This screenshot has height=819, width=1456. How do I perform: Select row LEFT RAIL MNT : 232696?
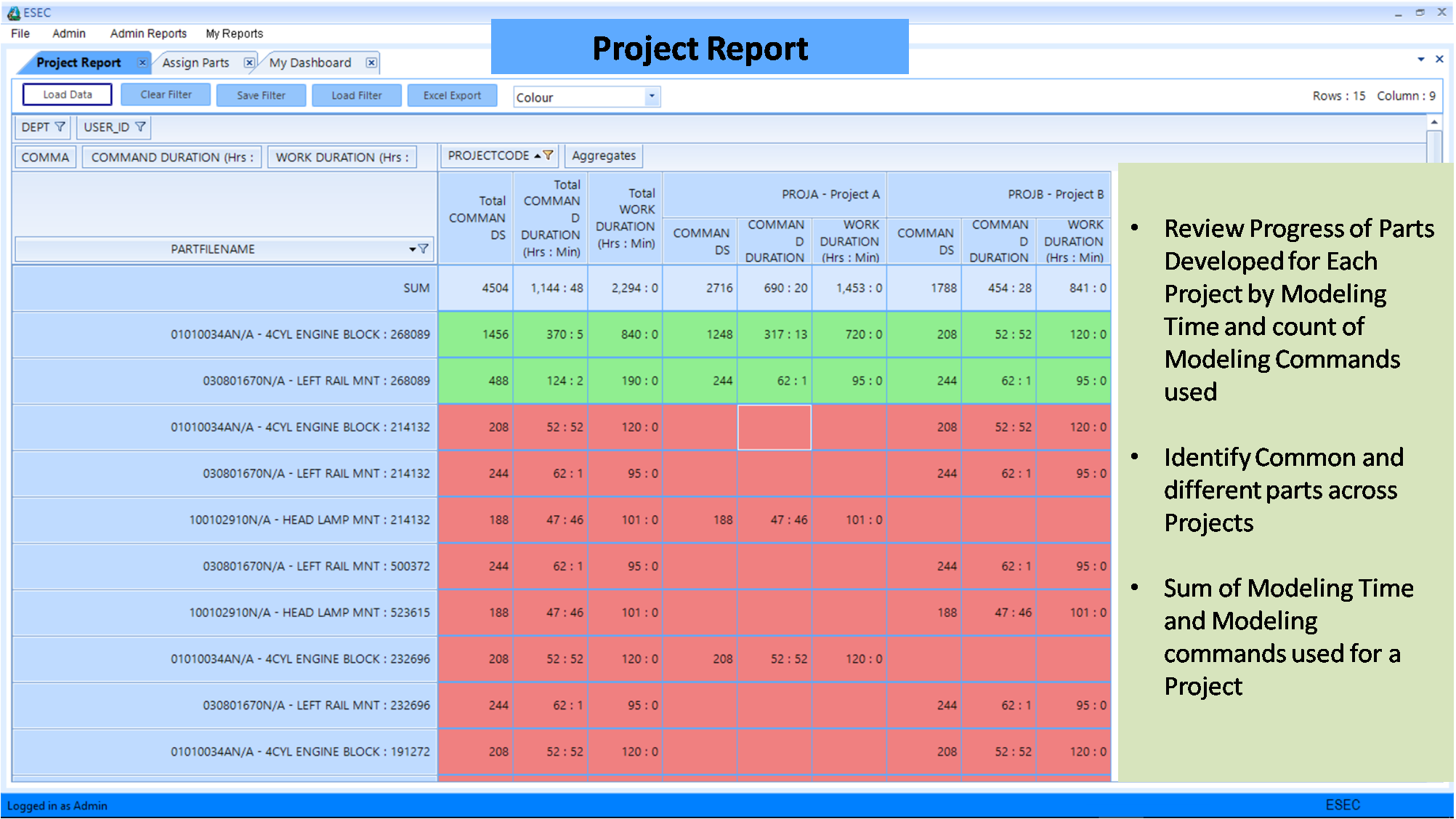tap(225, 706)
